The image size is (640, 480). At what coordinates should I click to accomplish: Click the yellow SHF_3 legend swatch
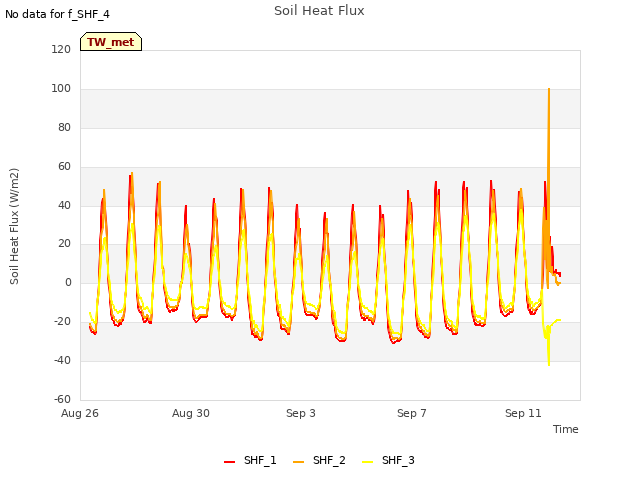[367, 462]
